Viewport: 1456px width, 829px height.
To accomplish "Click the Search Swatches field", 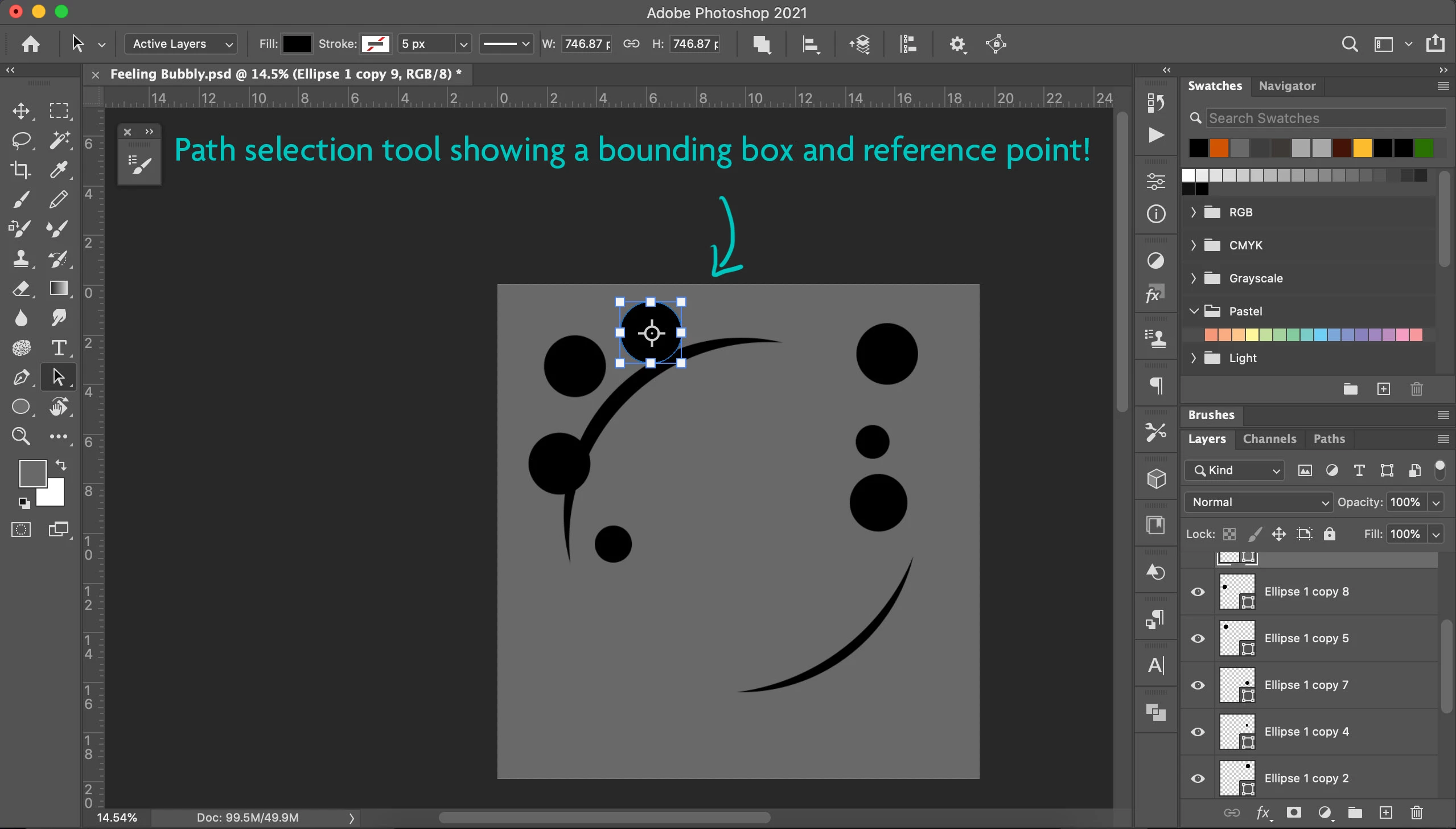I will [x=1325, y=118].
